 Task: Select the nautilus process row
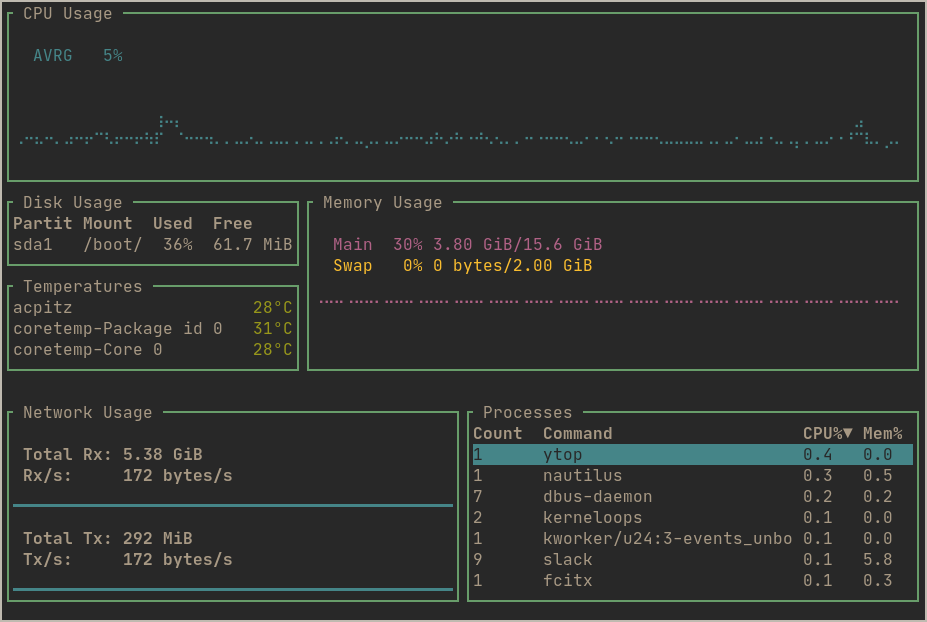[693, 476]
